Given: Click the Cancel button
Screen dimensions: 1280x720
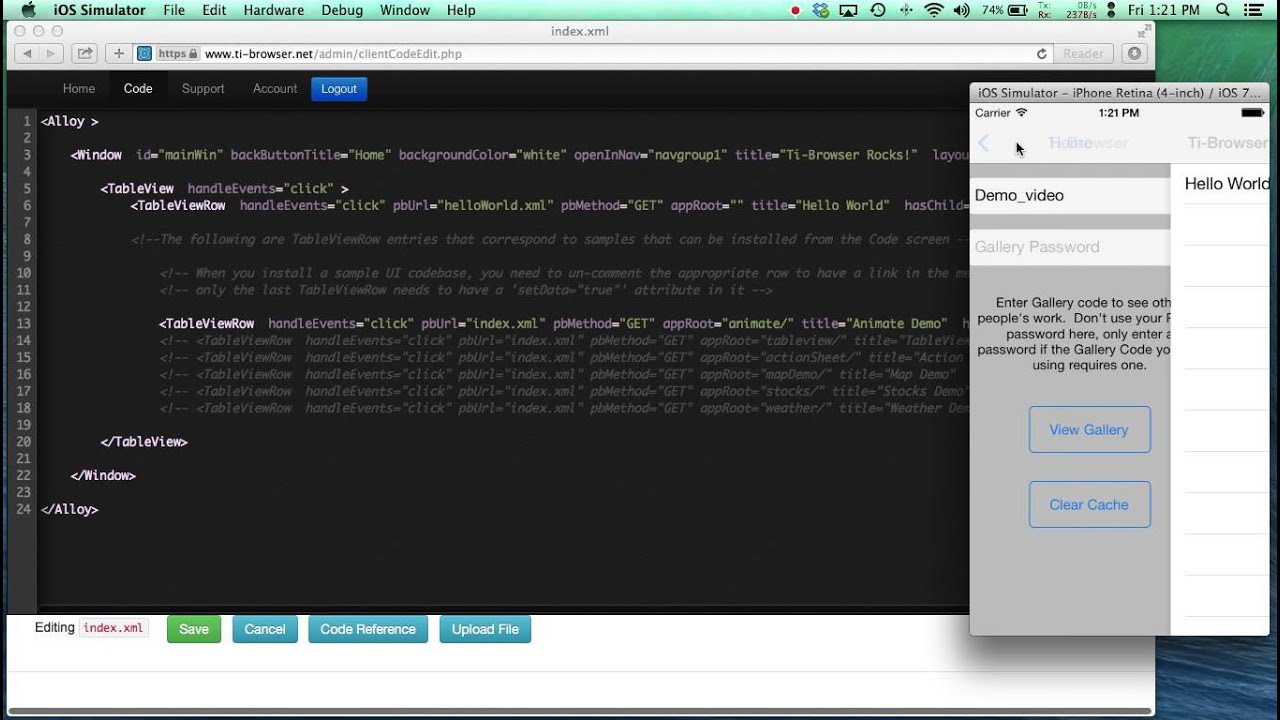Looking at the screenshot, I should pyautogui.click(x=265, y=629).
